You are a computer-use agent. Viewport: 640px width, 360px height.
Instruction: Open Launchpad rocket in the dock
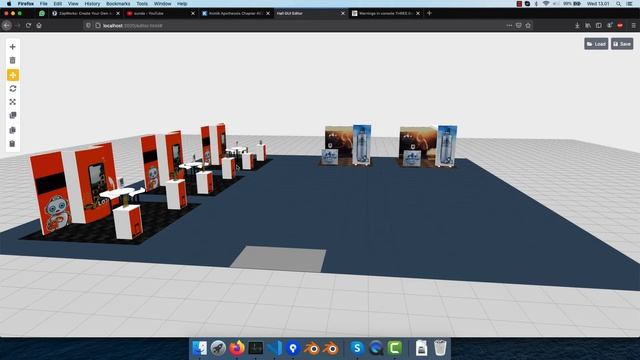pyautogui.click(x=218, y=348)
